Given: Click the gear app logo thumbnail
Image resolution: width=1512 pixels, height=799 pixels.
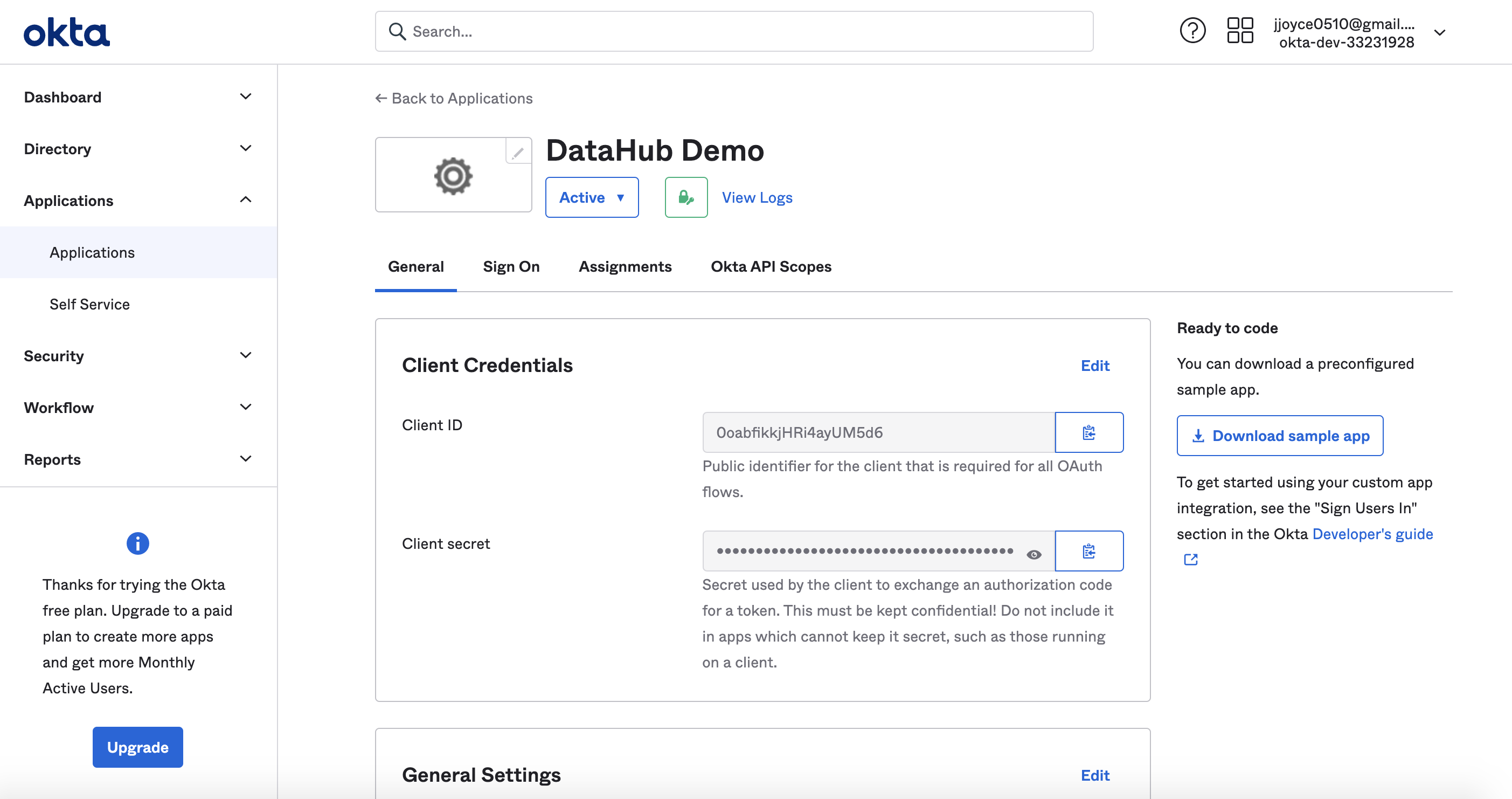Looking at the screenshot, I should point(453,176).
